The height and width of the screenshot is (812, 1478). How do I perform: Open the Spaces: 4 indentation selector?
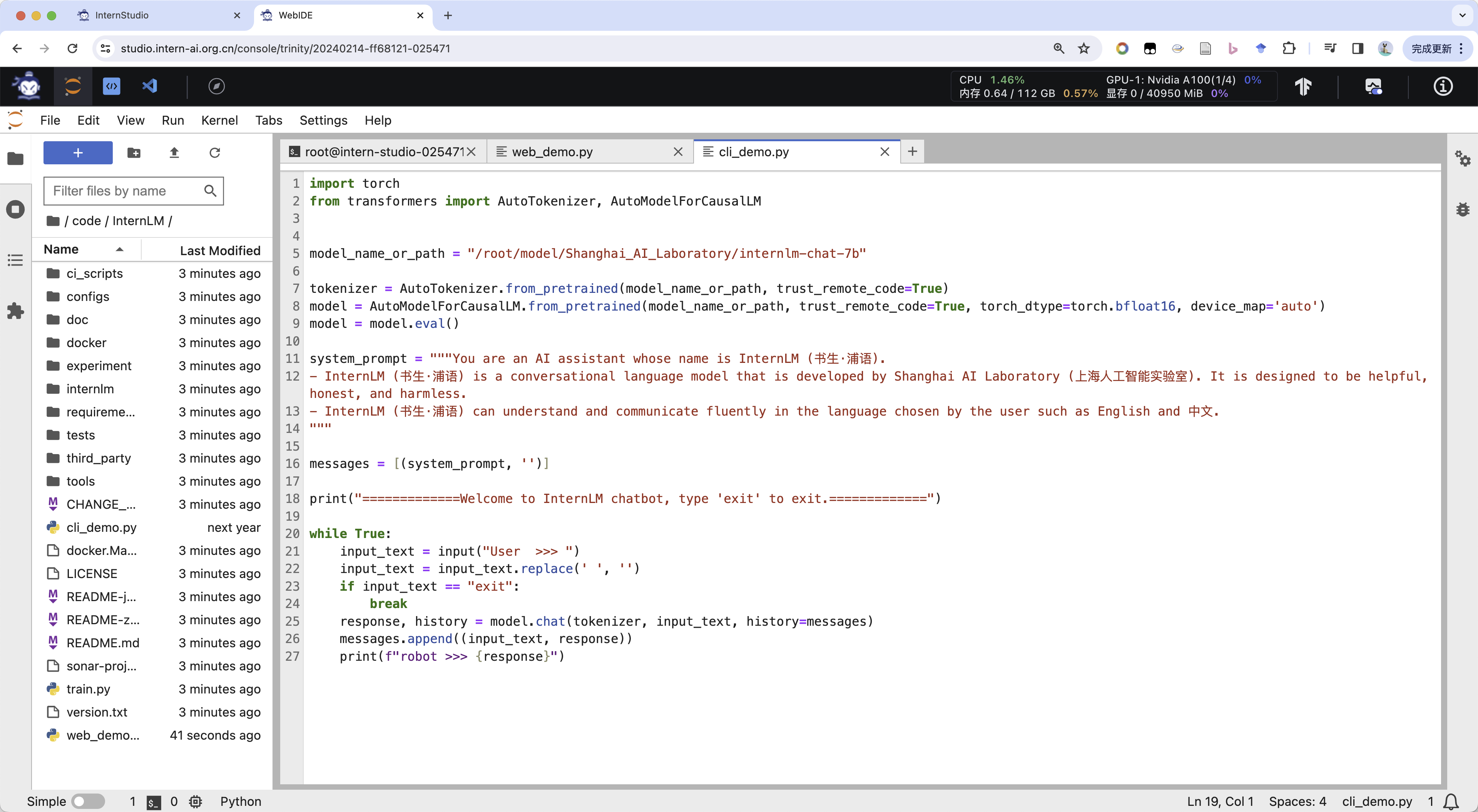pyautogui.click(x=1297, y=801)
